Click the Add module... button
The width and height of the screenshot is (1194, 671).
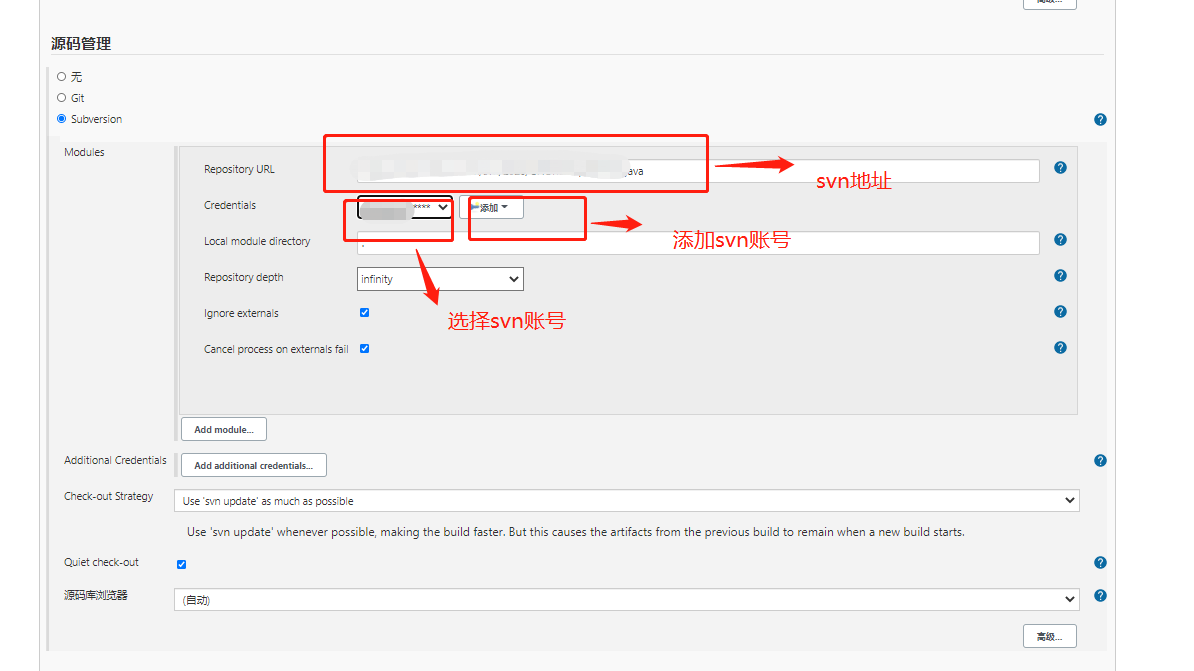click(x=224, y=429)
